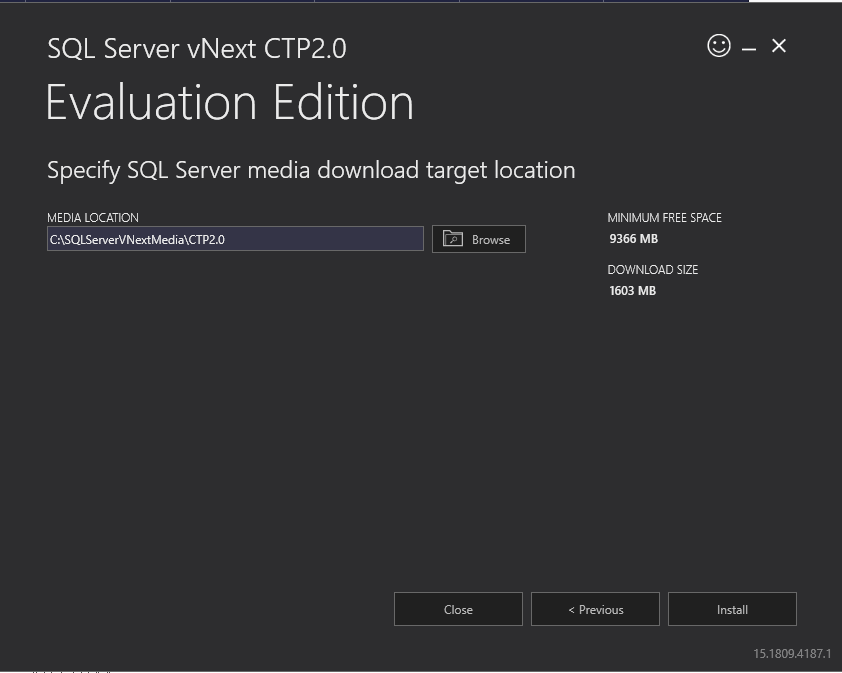Send feedback using the smiley face icon

[718, 46]
